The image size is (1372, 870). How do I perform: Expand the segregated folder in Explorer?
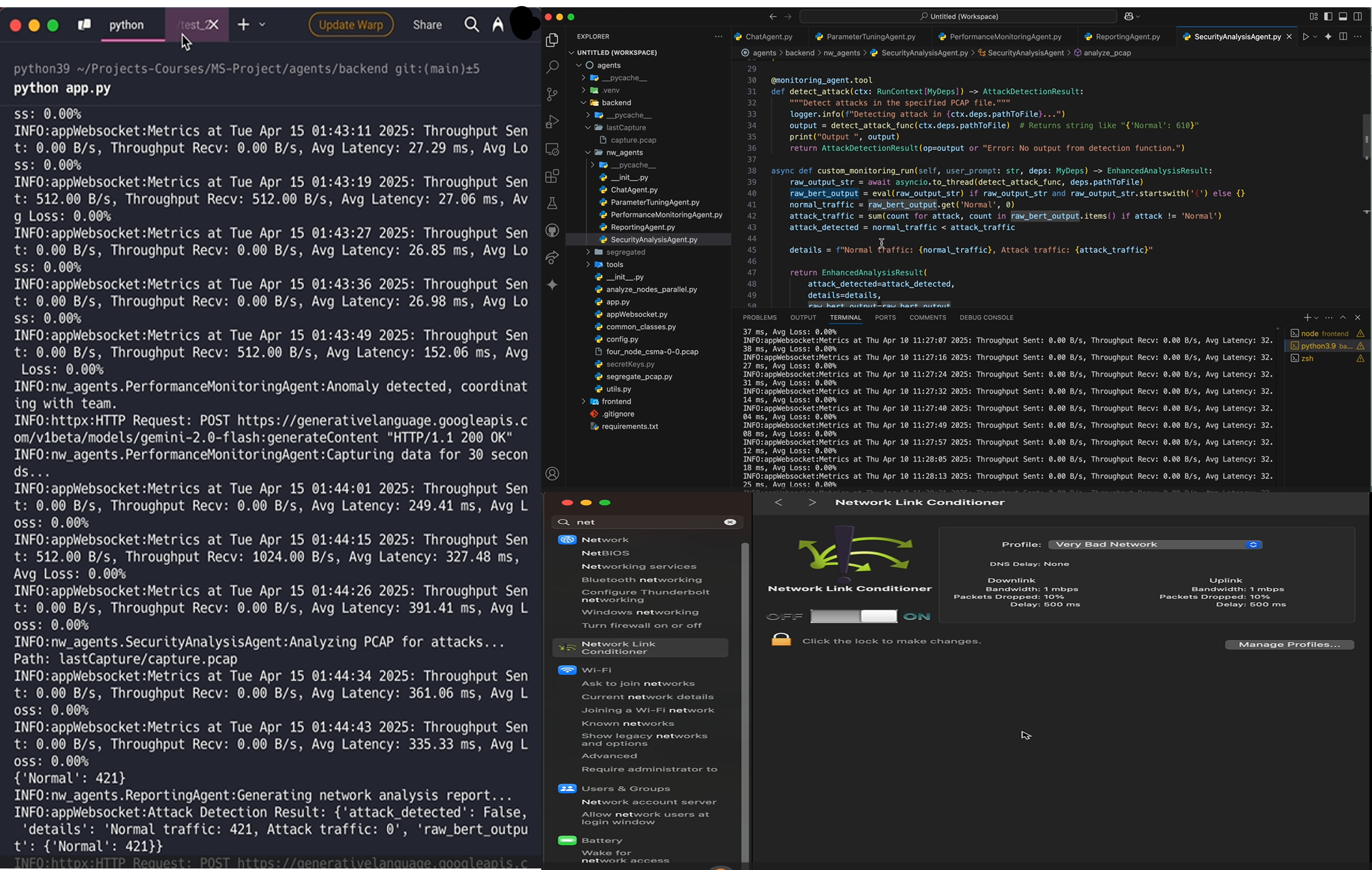pos(625,252)
